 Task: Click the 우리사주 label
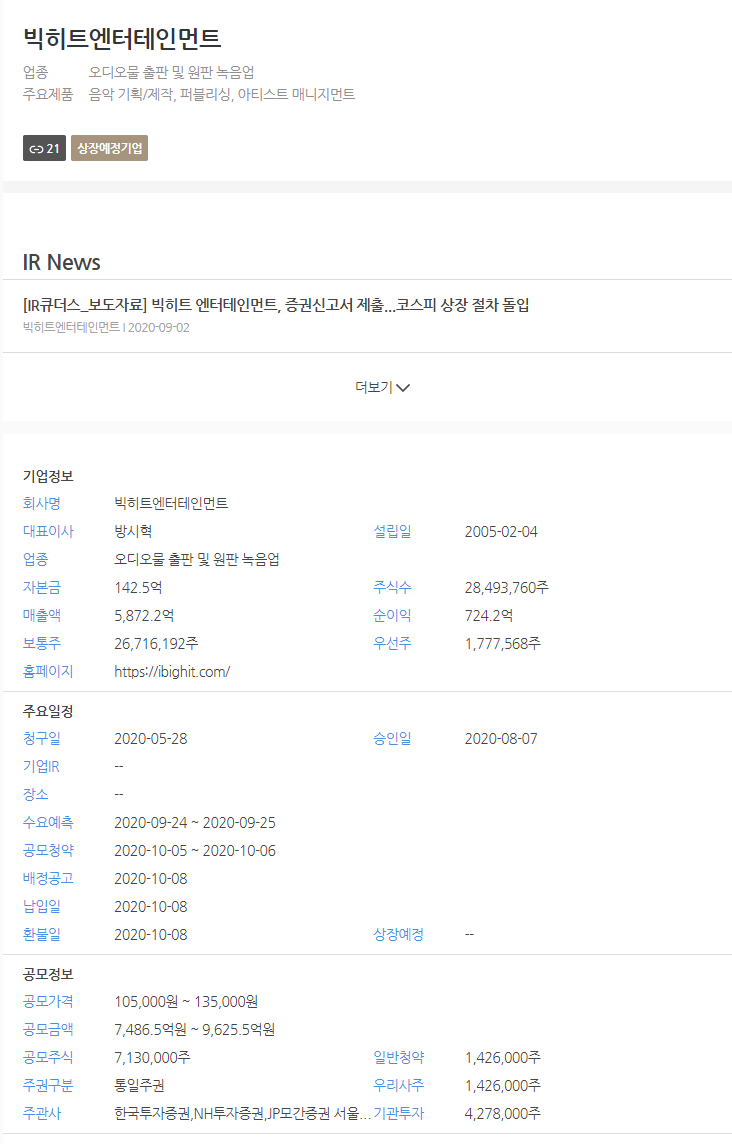398,1085
